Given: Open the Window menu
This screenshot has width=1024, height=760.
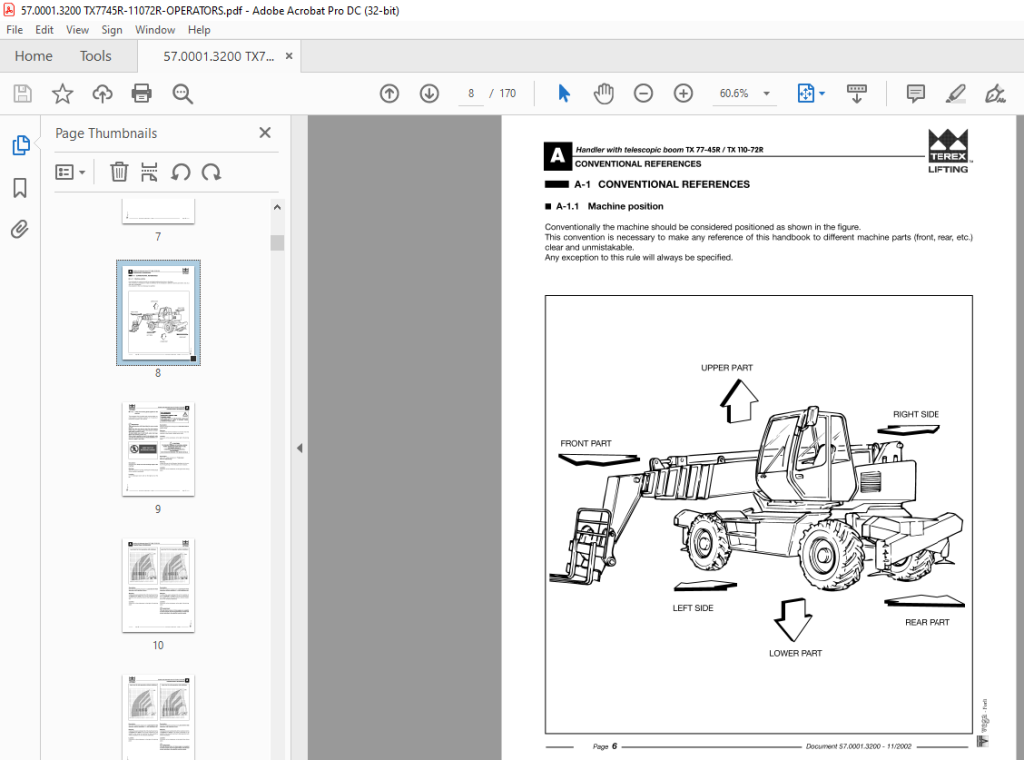Looking at the screenshot, I should pos(155,29).
